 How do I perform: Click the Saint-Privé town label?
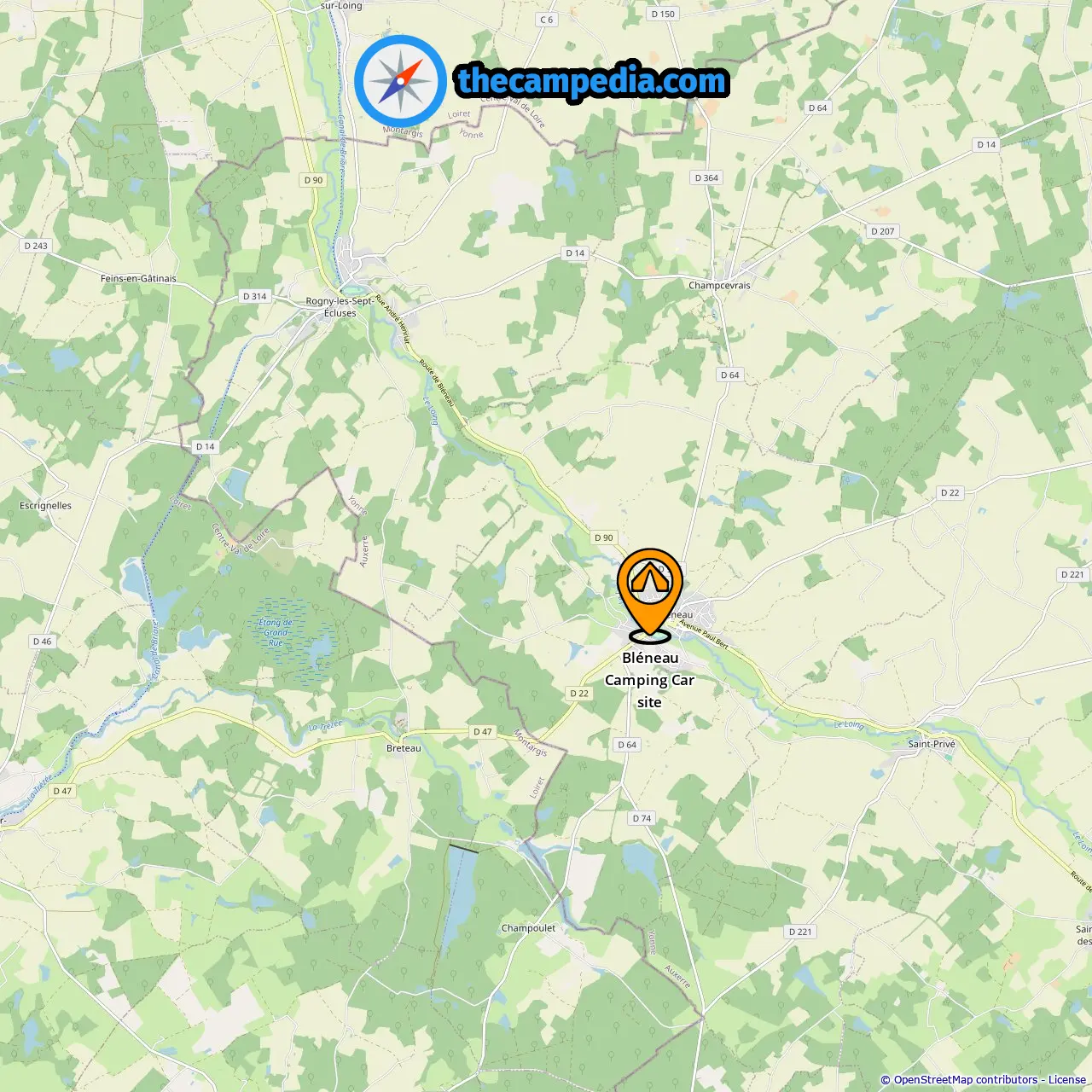click(932, 744)
